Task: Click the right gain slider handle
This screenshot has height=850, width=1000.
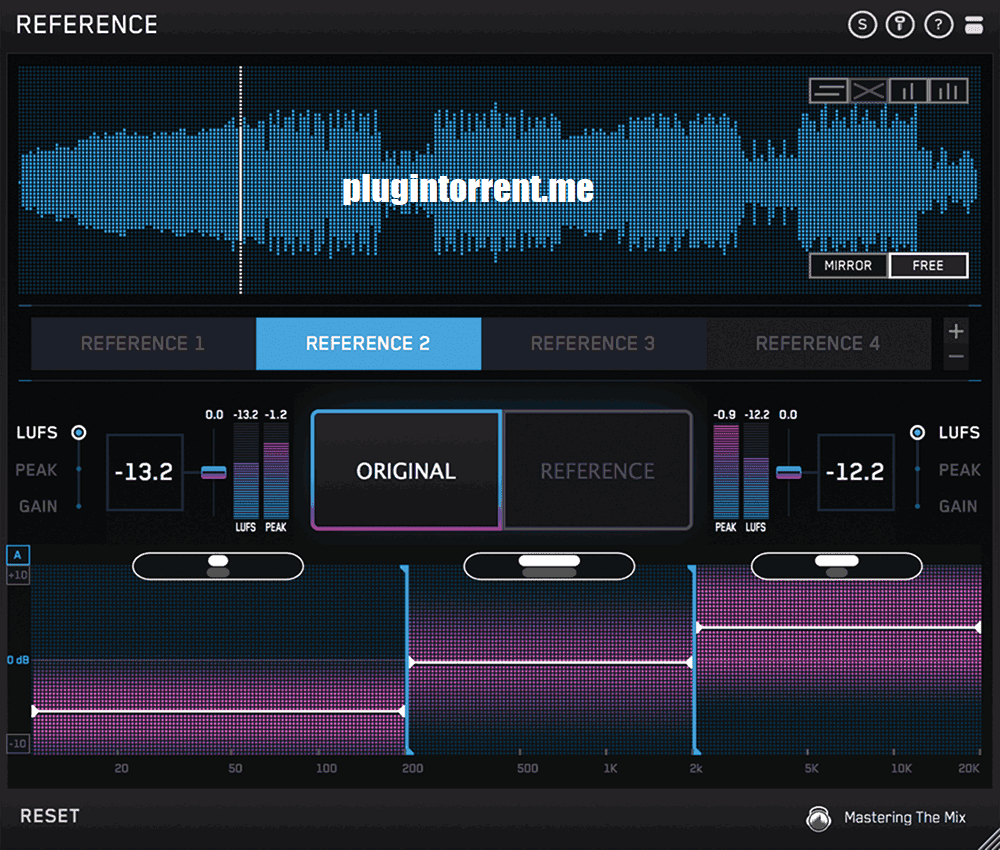Action: (789, 473)
